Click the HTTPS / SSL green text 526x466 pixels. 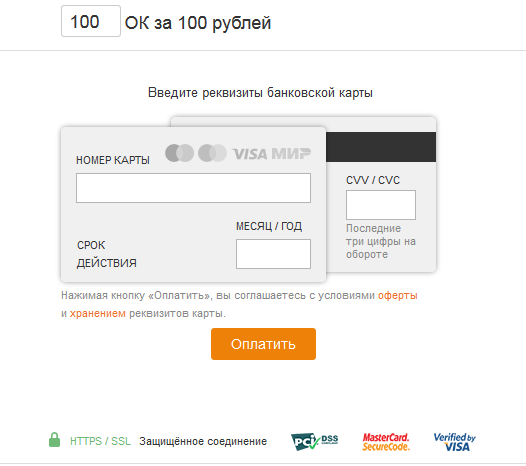coord(100,441)
